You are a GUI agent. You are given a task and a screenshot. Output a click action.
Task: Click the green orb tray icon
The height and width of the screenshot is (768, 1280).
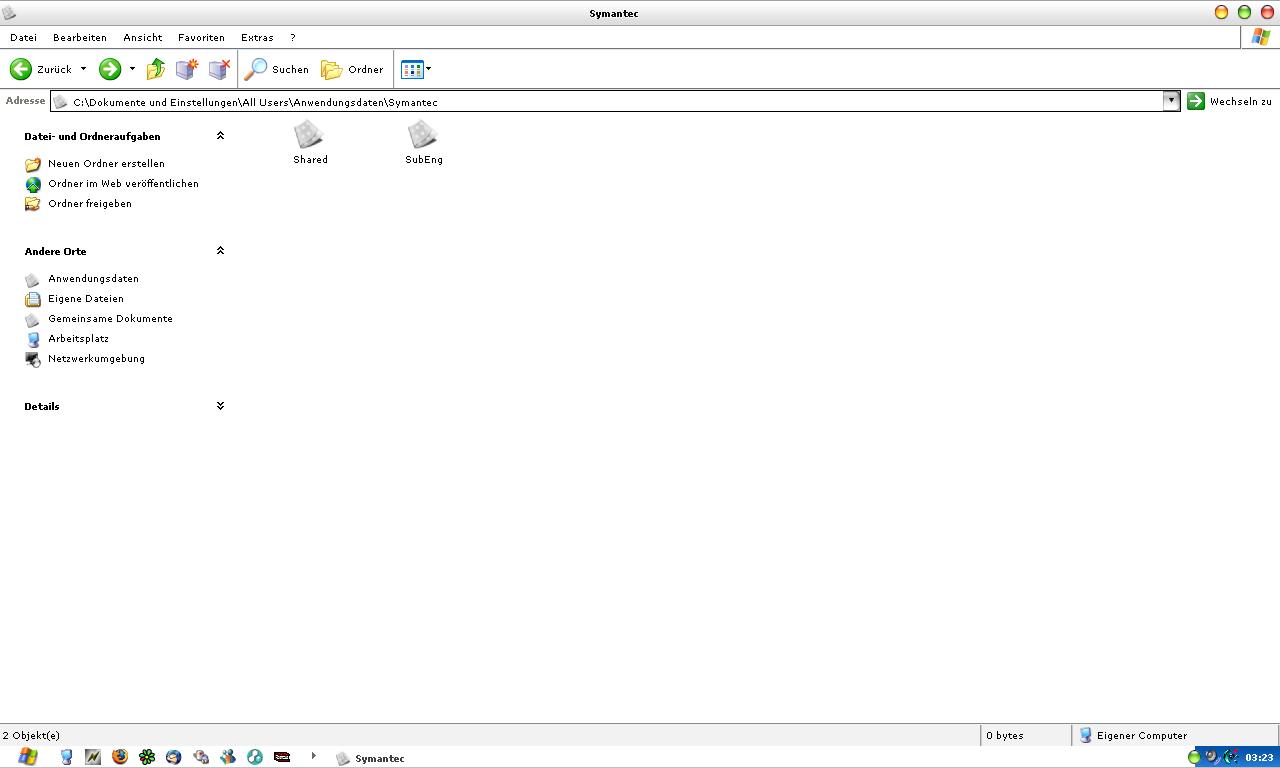pyautogui.click(x=1193, y=757)
